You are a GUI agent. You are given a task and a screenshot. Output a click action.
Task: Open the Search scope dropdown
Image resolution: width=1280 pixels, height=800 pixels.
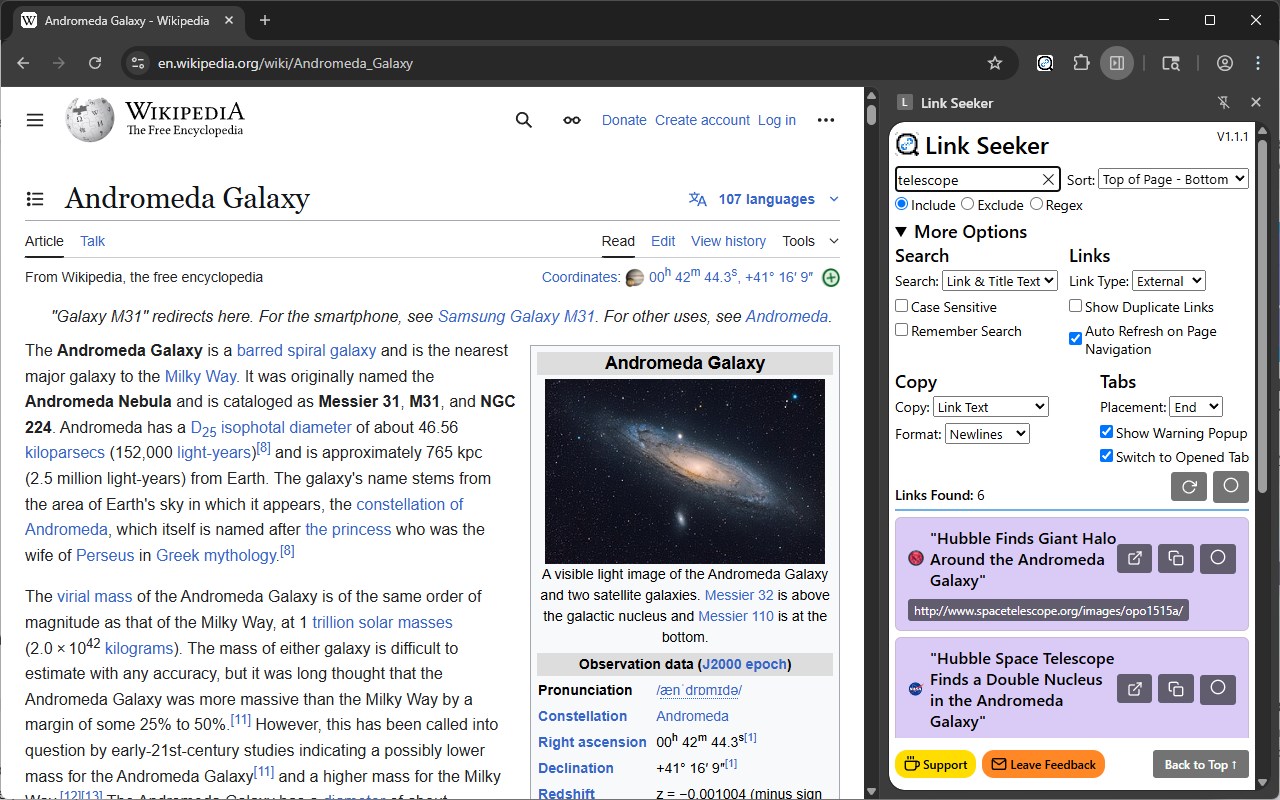[1000, 281]
